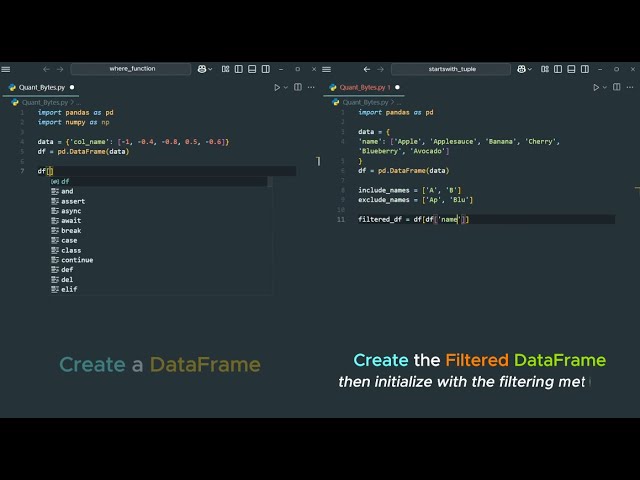This screenshot has width=640, height=480.
Task: Click line number 7 gutter in left editor
Action: (22, 171)
